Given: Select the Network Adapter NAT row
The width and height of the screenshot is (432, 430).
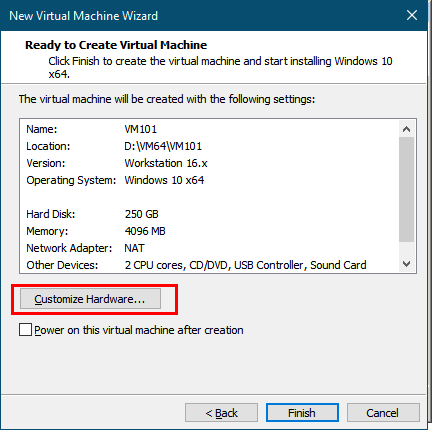Looking at the screenshot, I should tap(209, 248).
